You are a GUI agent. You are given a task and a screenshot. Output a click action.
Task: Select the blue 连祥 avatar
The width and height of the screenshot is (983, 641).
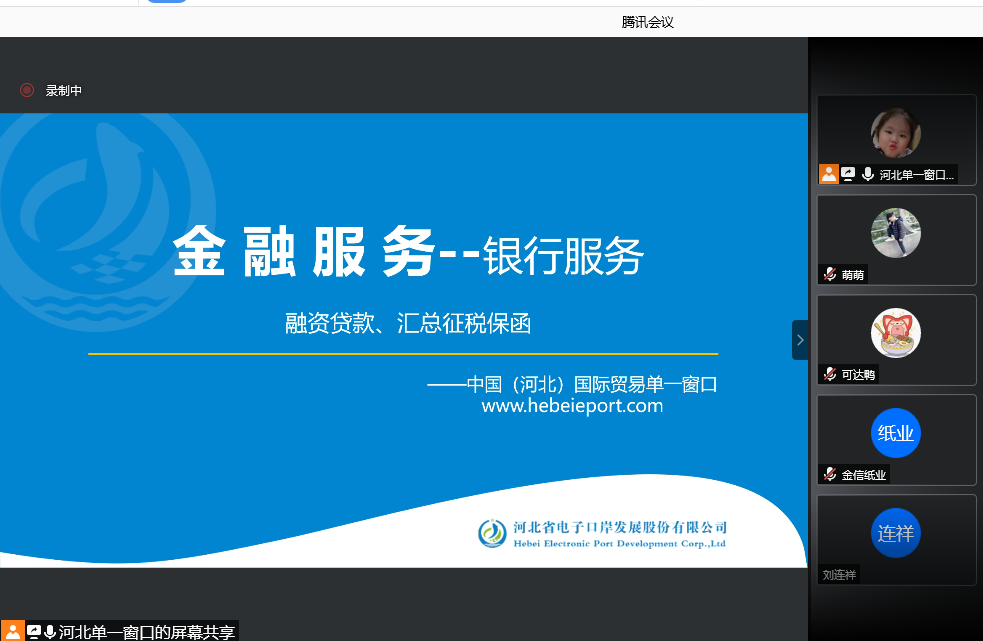(896, 533)
